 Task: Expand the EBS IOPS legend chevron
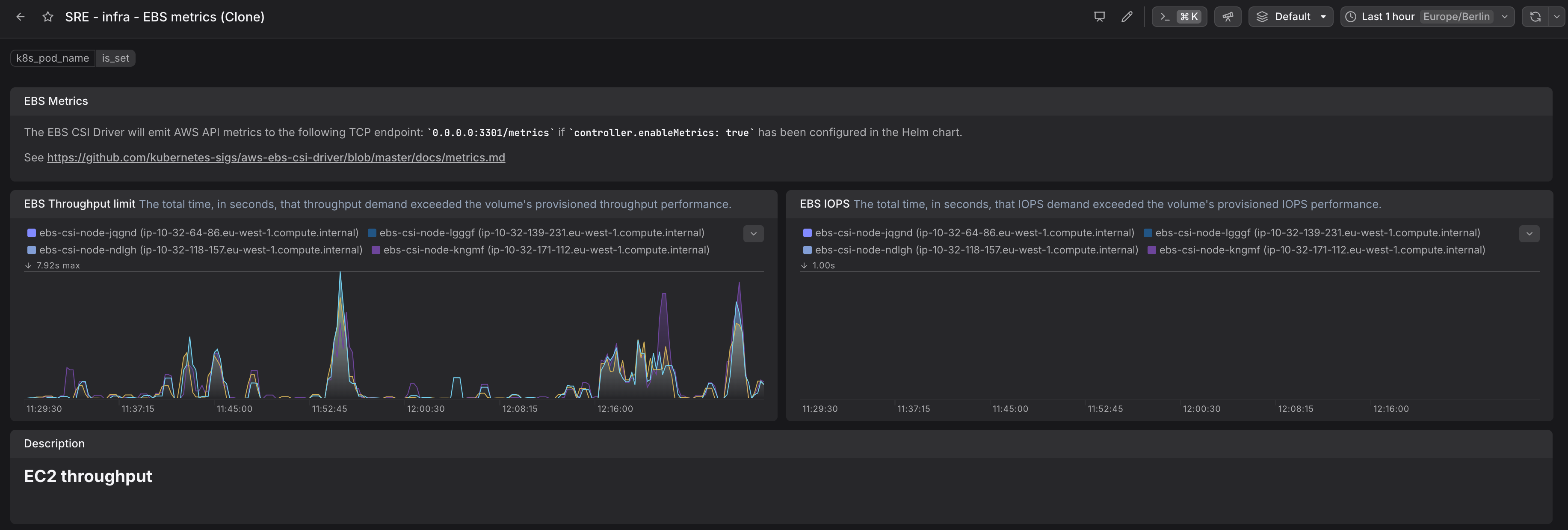pos(1528,234)
